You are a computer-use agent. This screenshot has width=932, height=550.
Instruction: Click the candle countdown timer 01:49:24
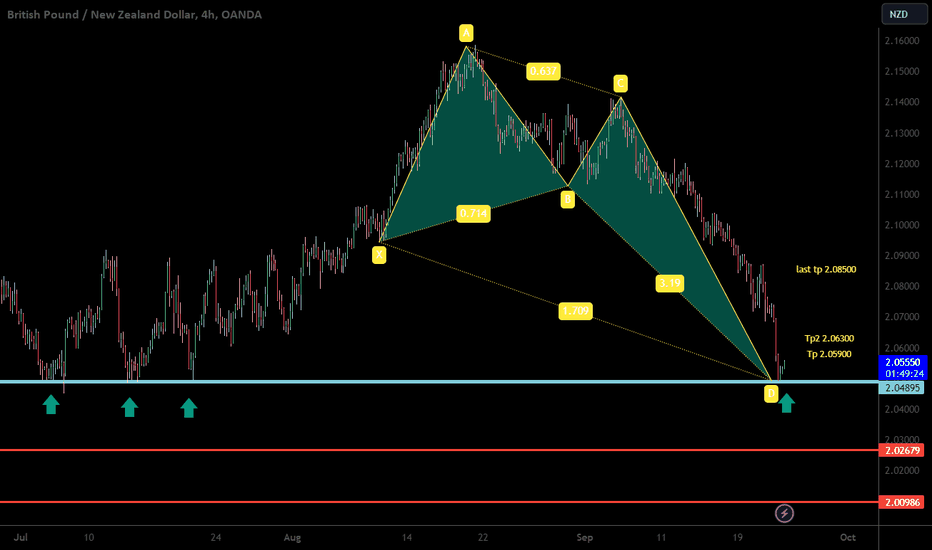coord(904,374)
